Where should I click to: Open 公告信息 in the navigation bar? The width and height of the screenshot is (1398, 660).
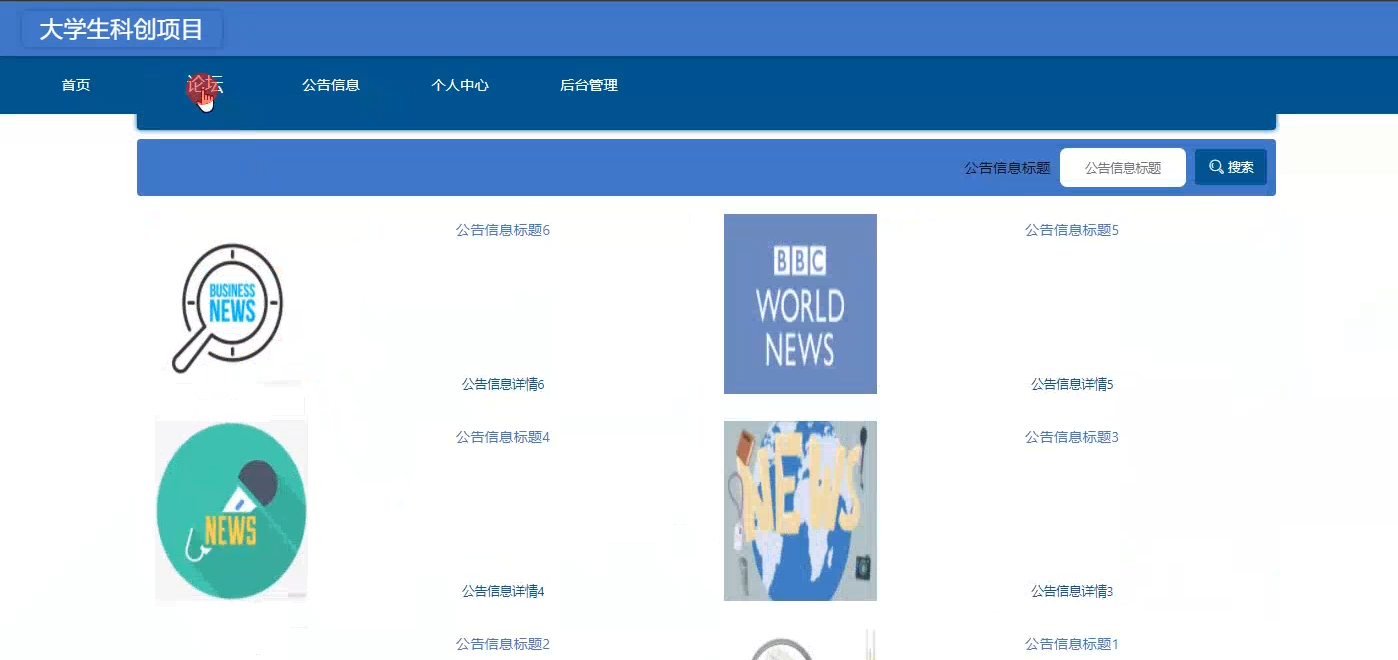pos(331,86)
